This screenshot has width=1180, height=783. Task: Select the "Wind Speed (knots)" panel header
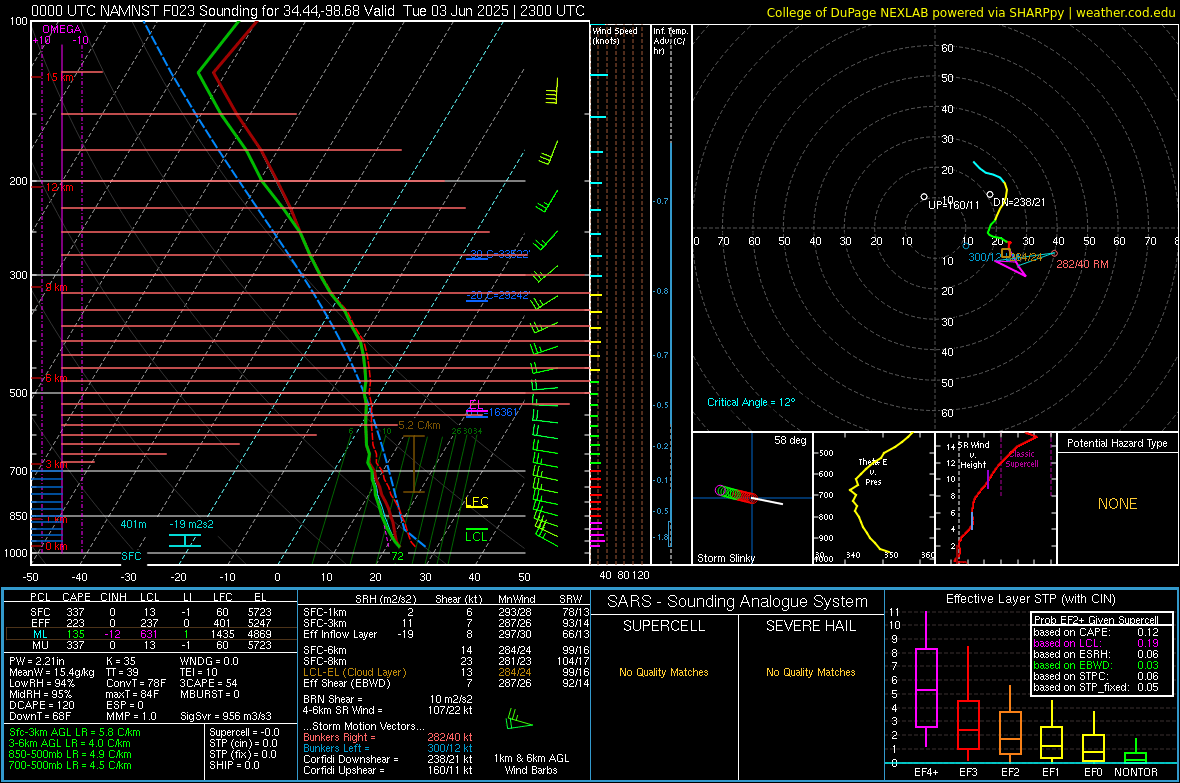point(614,35)
